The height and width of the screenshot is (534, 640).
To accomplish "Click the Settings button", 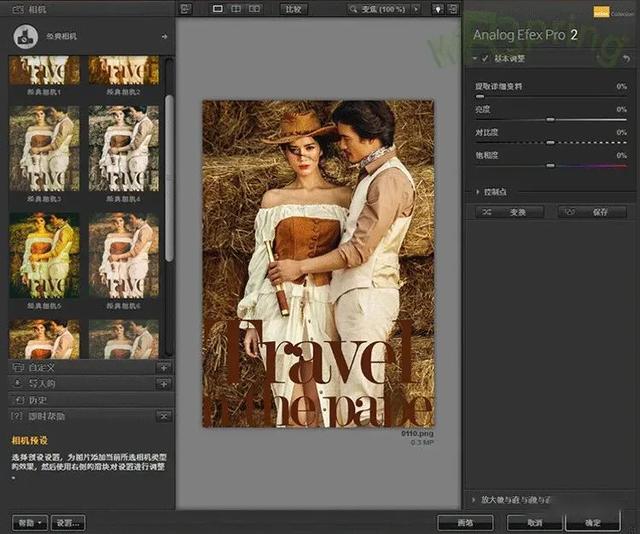I will point(69,522).
